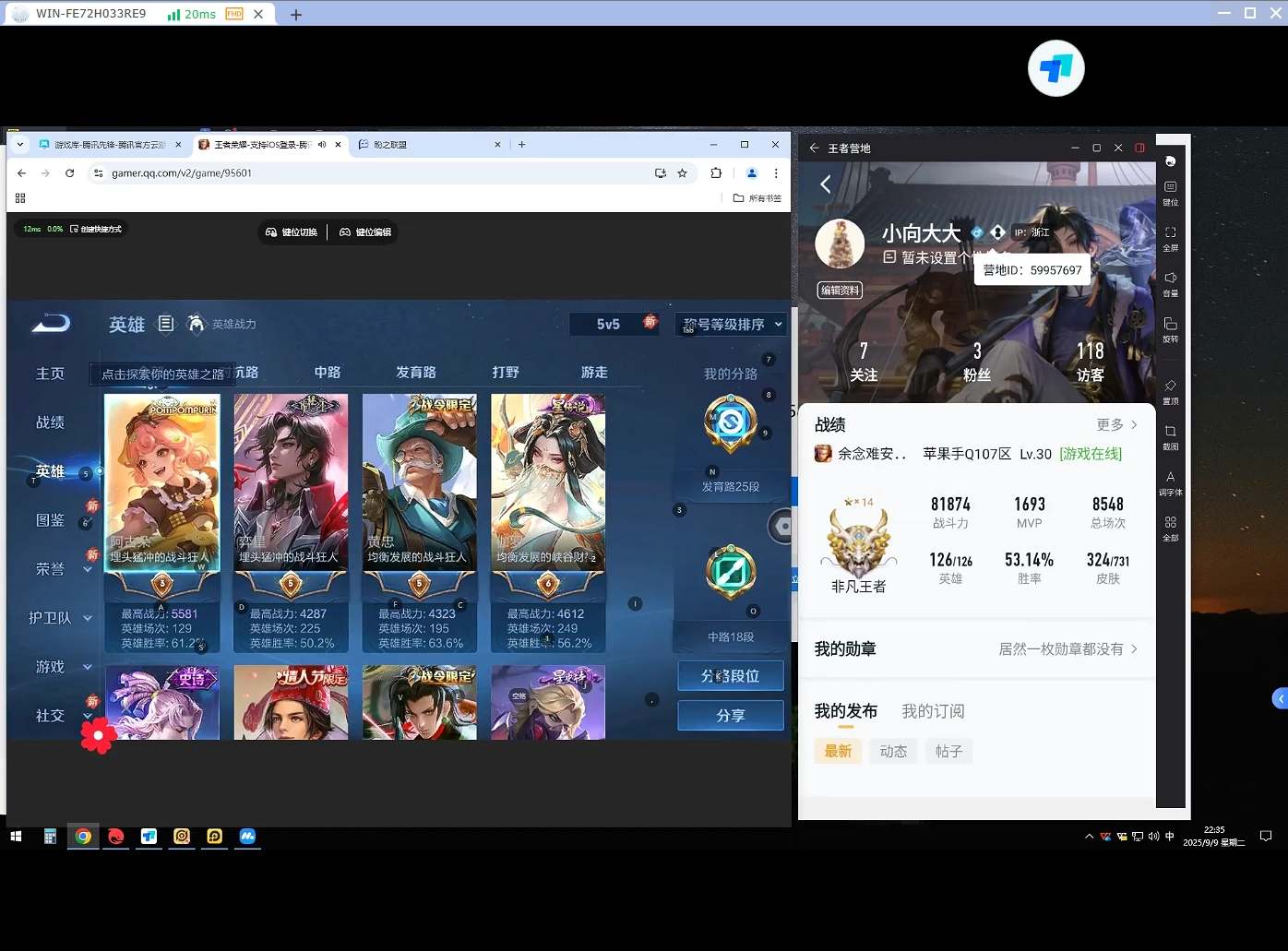The width and height of the screenshot is (1288, 951).
Task: Select the 发育路 lane tab
Action: 416,372
